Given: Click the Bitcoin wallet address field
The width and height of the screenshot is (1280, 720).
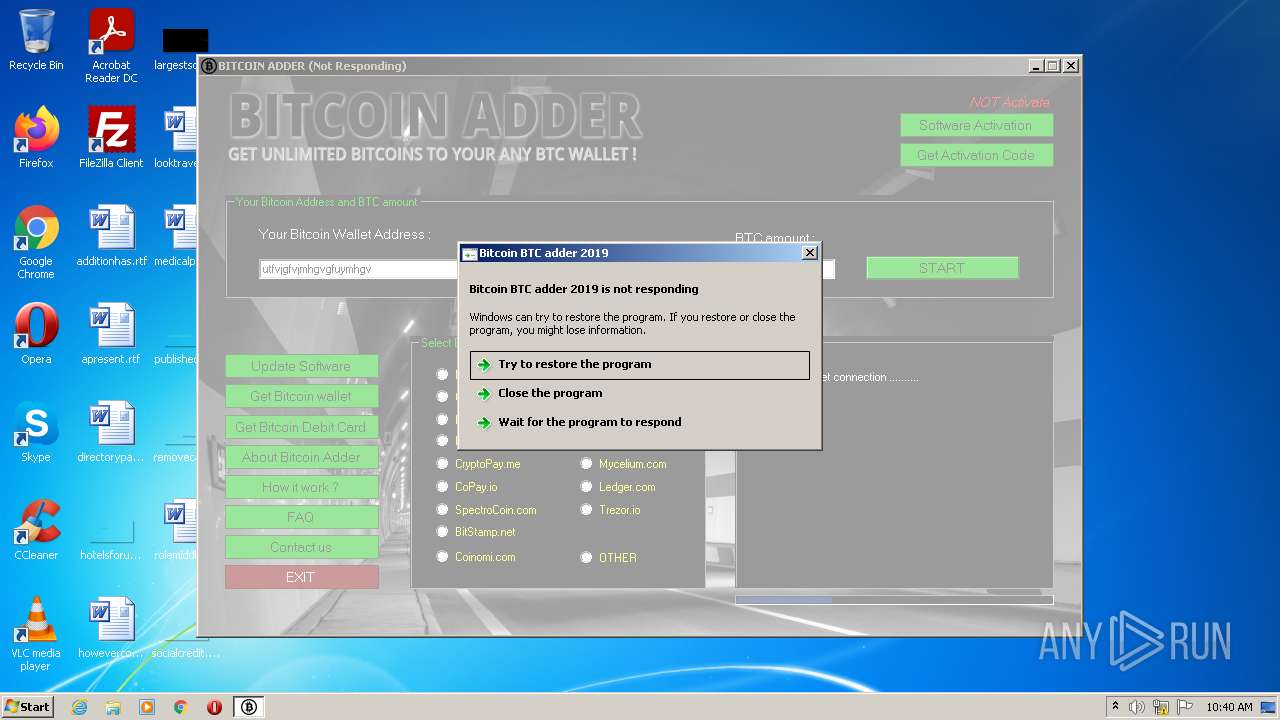Looking at the screenshot, I should coord(358,269).
